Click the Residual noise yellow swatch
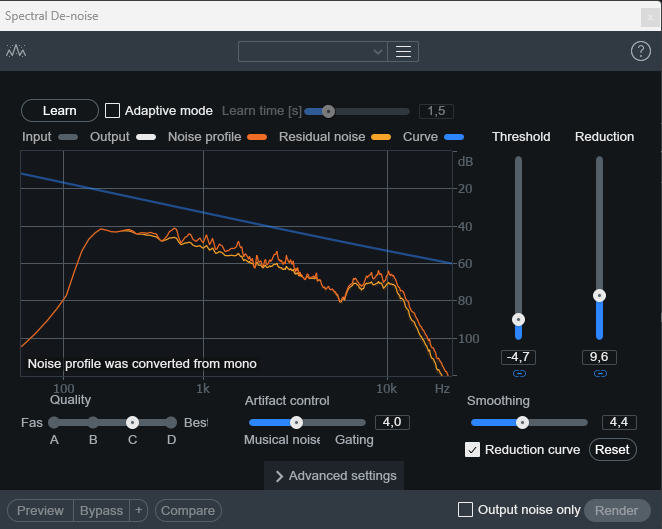This screenshot has height=529, width=662. (381, 137)
